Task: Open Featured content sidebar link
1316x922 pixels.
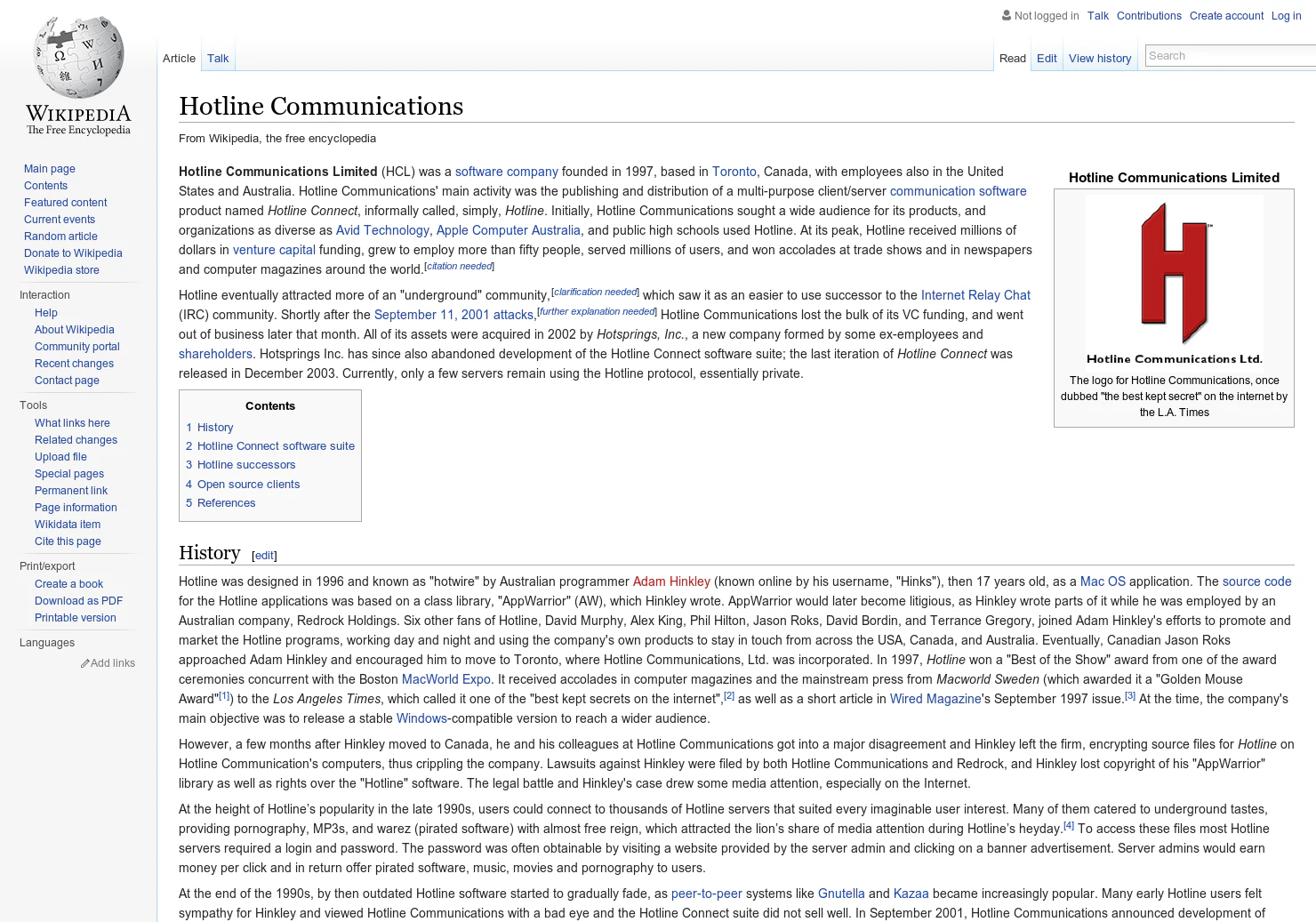Action: pyautogui.click(x=66, y=203)
